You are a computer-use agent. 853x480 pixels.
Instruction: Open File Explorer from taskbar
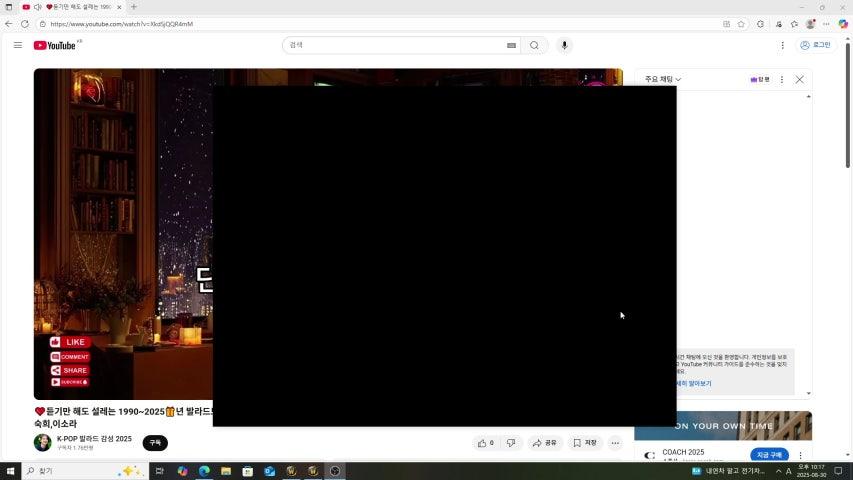tap(226, 471)
